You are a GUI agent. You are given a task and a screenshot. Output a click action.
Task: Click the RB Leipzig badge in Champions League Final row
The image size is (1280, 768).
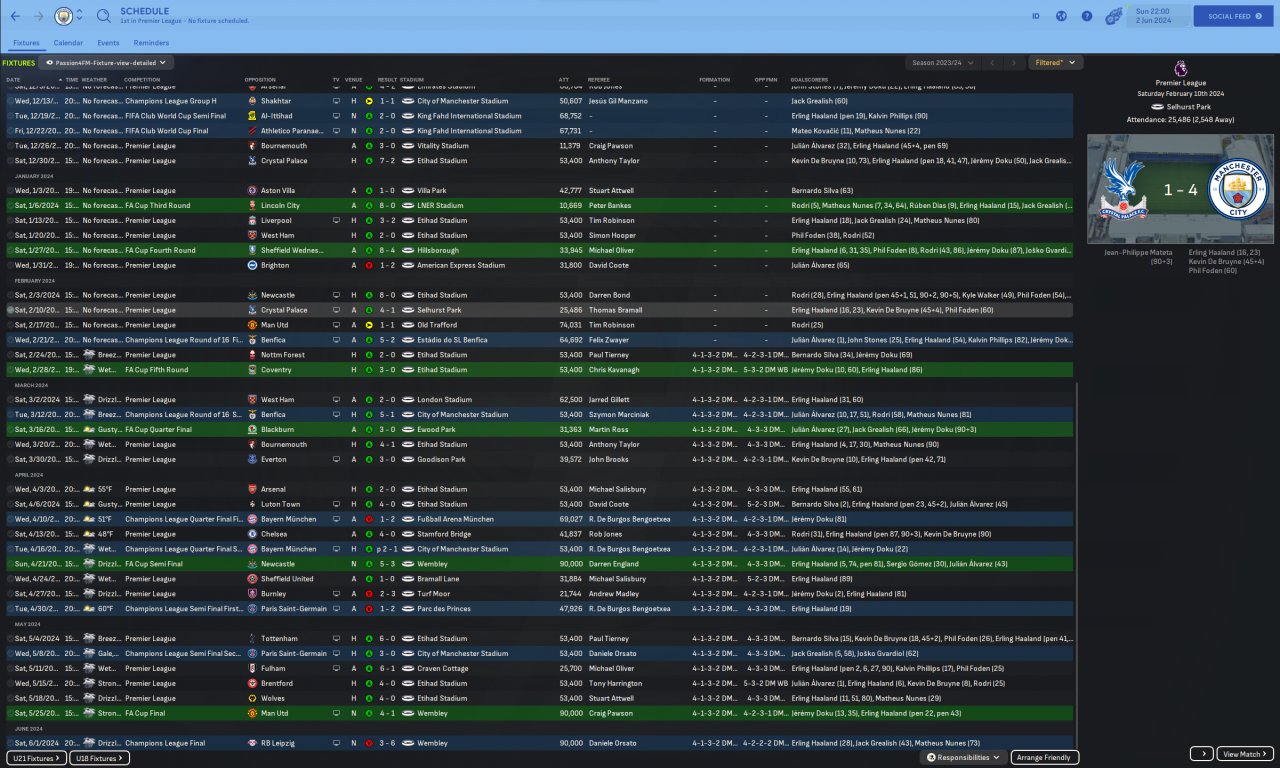pos(252,743)
